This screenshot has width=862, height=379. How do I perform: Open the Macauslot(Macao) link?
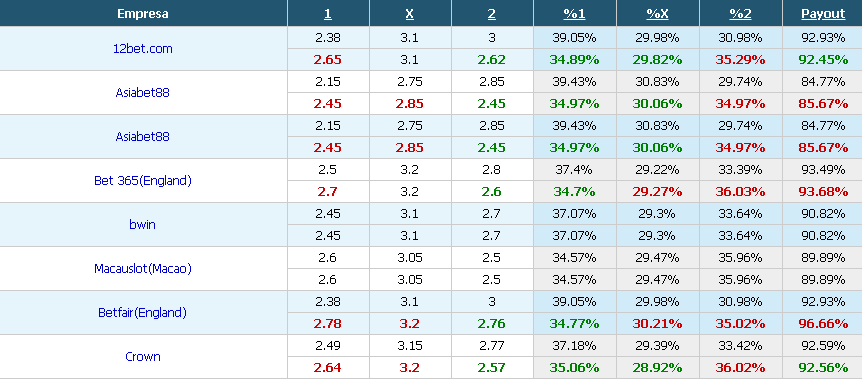143,268
